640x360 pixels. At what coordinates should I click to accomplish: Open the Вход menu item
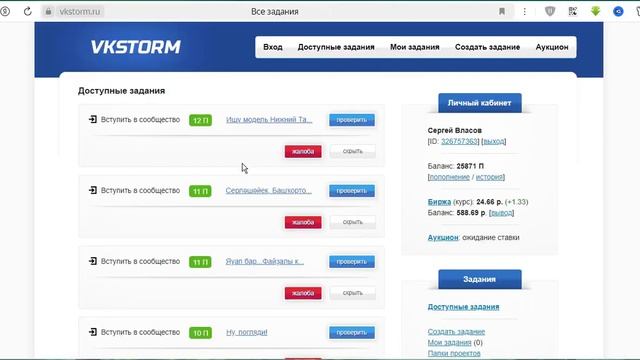(x=273, y=47)
